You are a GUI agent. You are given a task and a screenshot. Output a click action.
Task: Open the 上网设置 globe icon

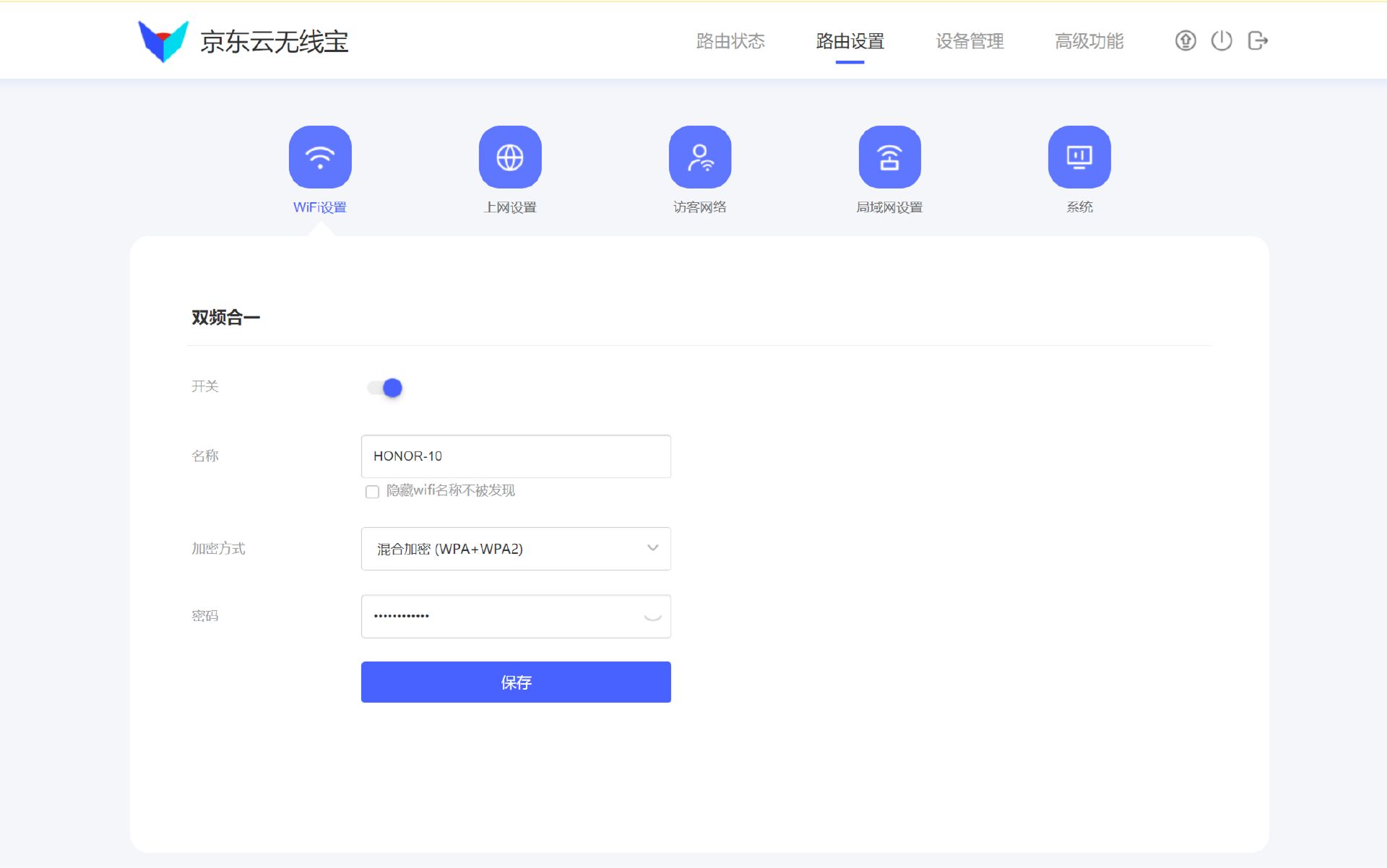click(510, 157)
